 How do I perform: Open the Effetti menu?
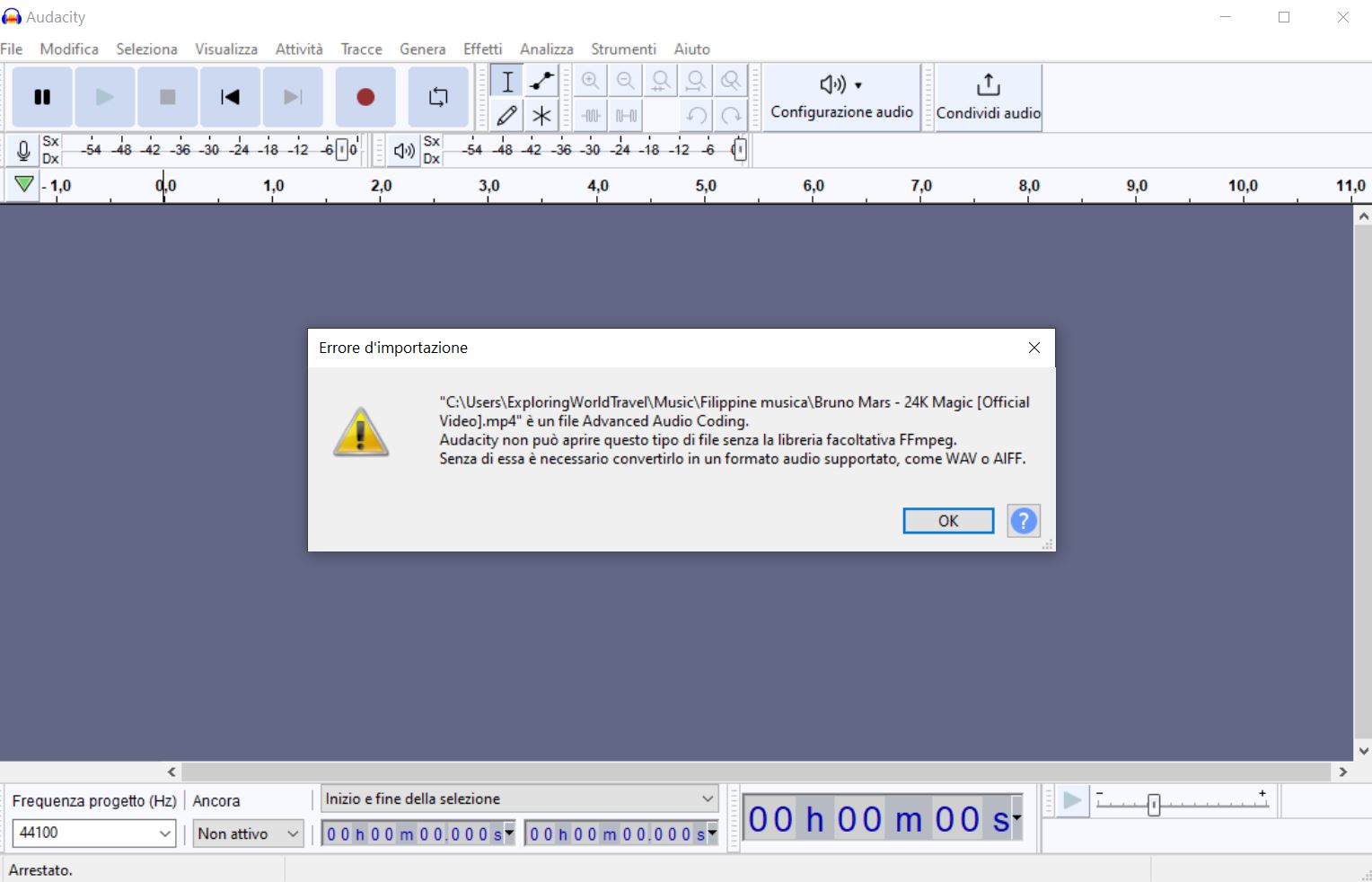[x=482, y=49]
